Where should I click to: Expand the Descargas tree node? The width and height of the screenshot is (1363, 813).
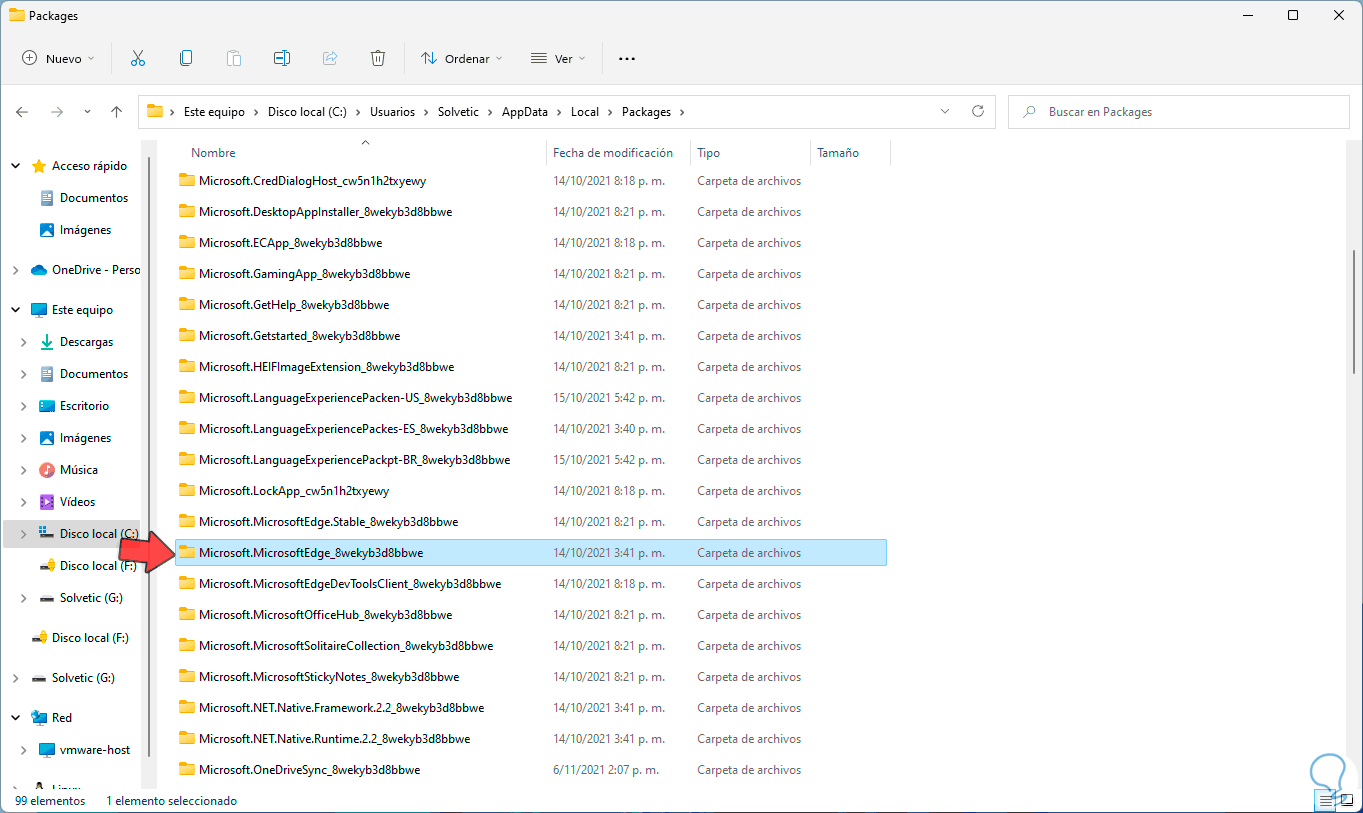(x=24, y=342)
